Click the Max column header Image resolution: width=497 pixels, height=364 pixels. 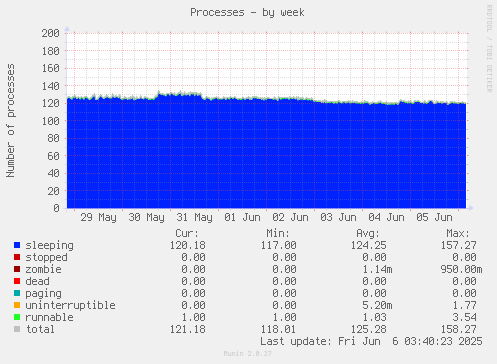(x=458, y=233)
